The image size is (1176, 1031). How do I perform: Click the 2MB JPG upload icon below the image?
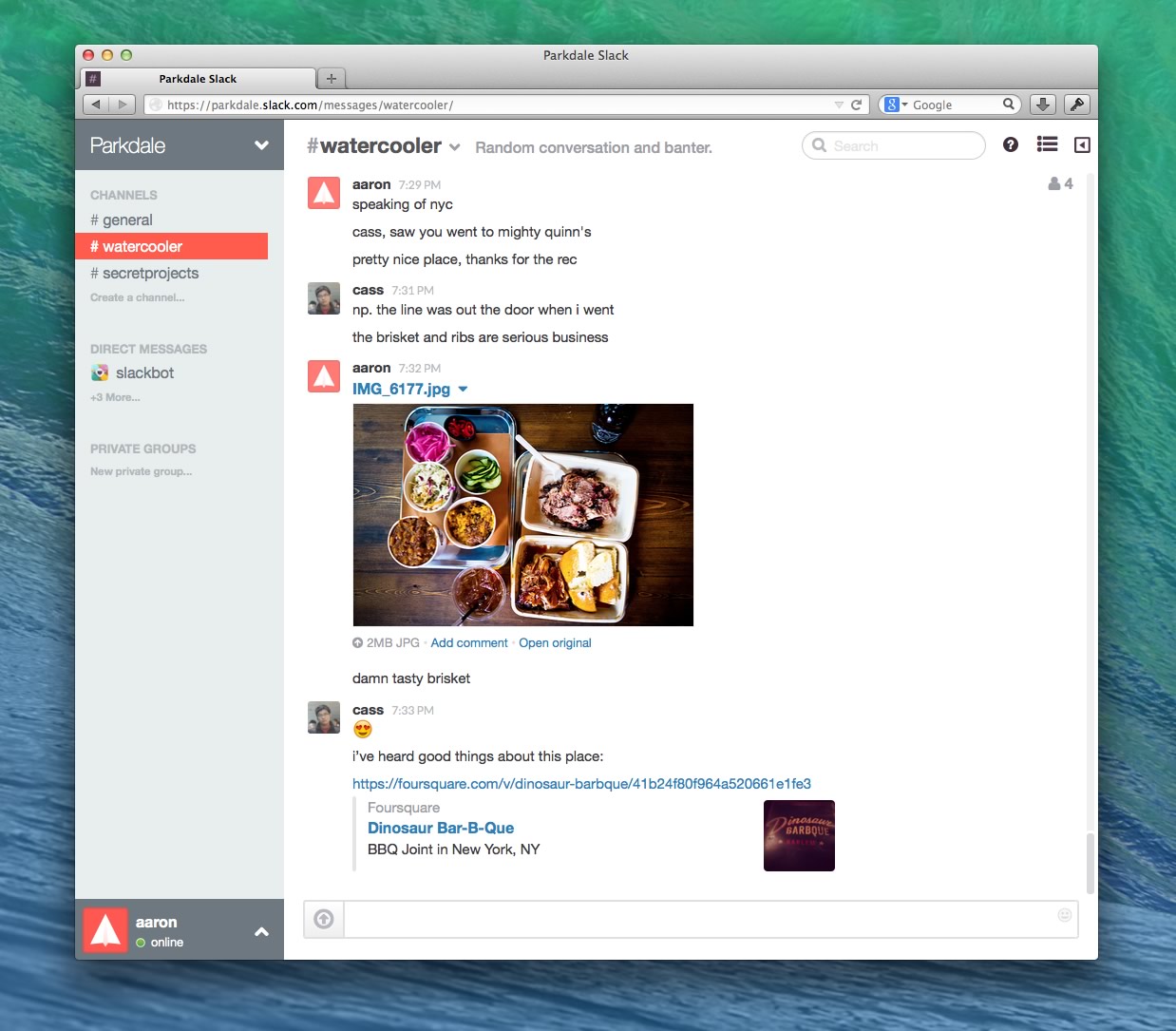[357, 643]
